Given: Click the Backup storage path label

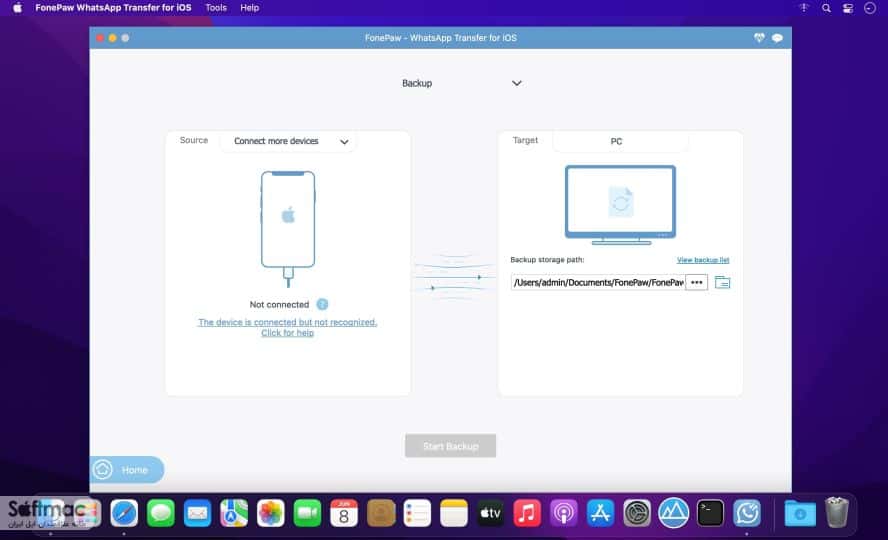Looking at the screenshot, I should [x=547, y=260].
